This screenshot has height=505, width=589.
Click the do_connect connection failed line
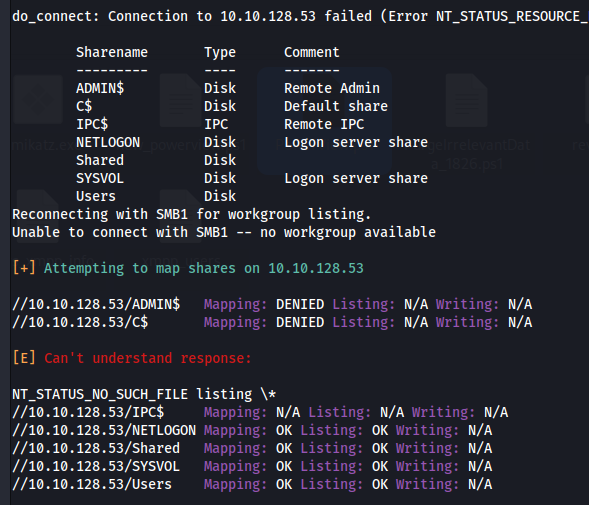(301, 16)
